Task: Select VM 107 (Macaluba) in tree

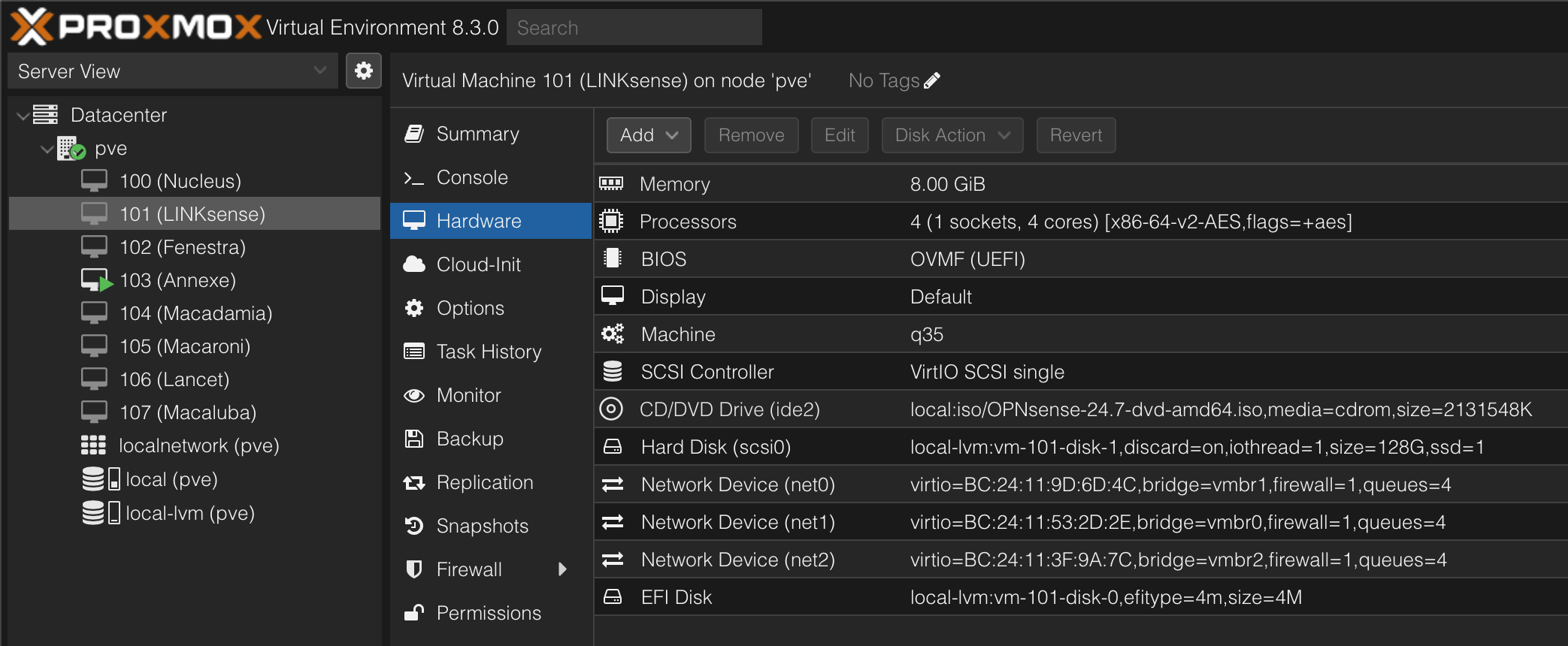Action: 195,412
